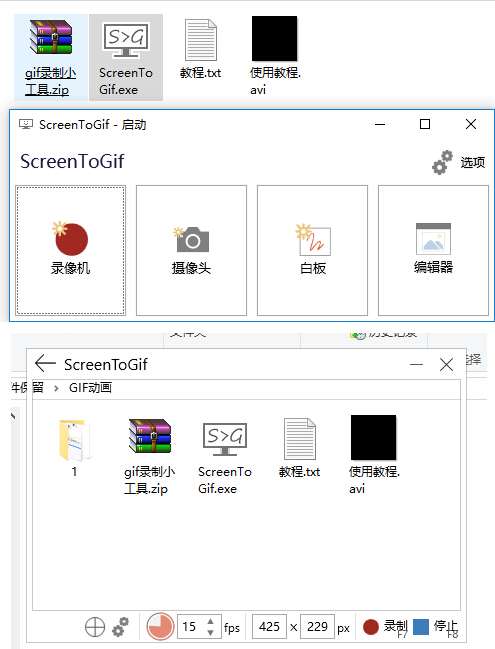Open the 白板 whiteboard tile
Viewport: 495px width, 649px height.
click(x=312, y=250)
